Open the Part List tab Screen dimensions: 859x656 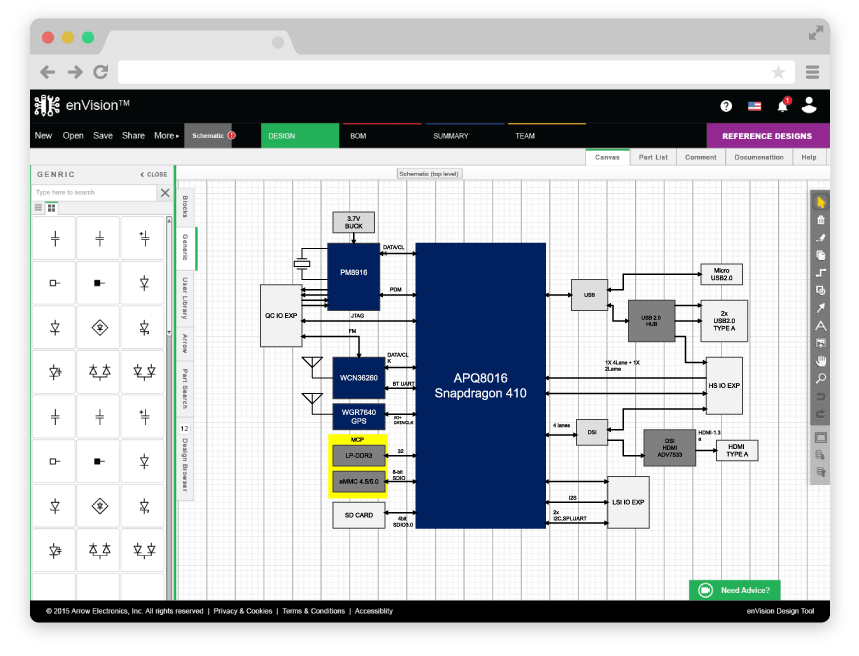(x=653, y=157)
